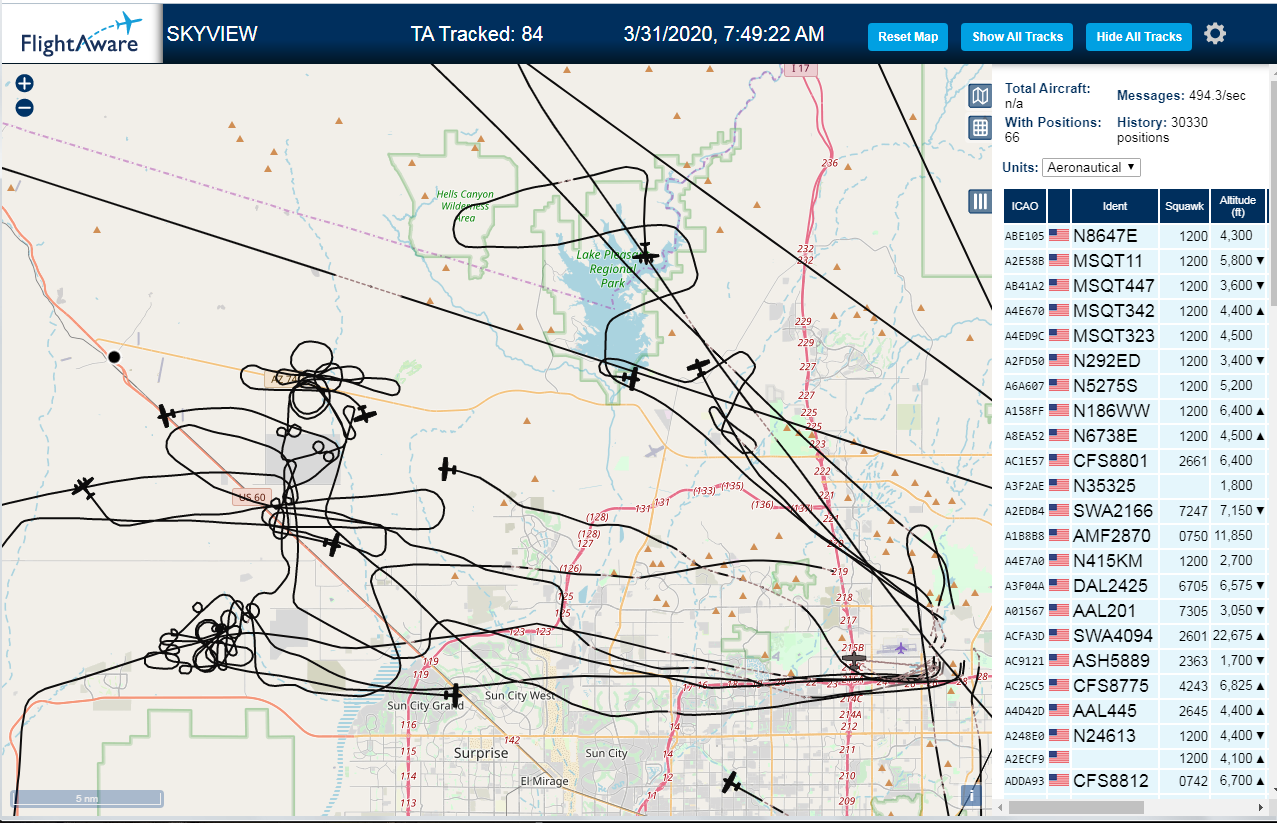1277x823 pixels.
Task: Click the I 17 highway shield at top
Action: click(803, 69)
